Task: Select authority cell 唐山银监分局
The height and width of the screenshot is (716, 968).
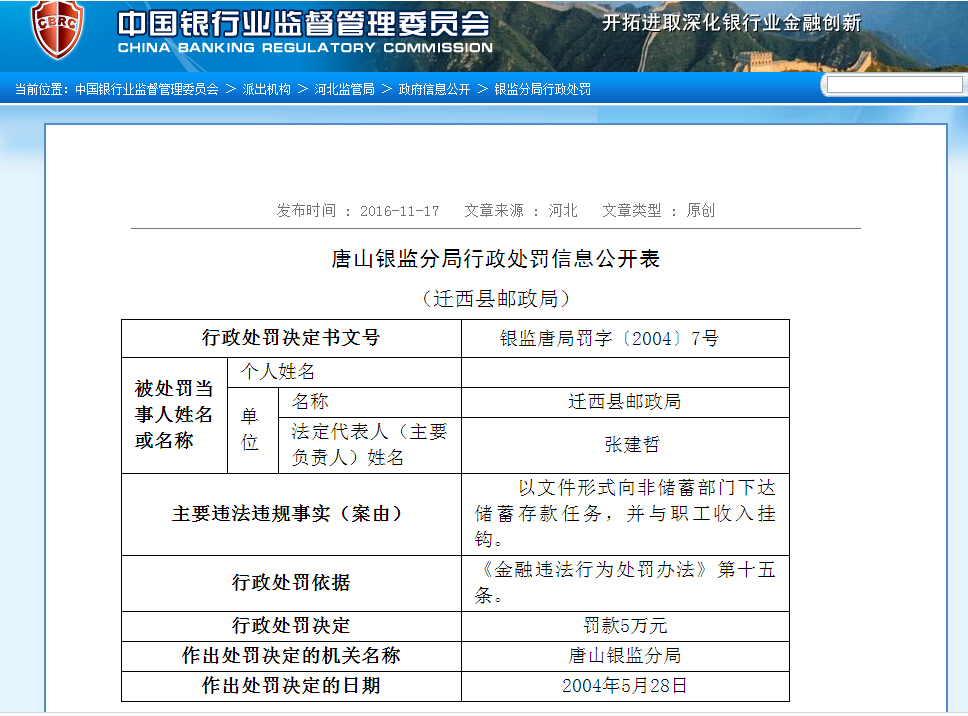Action: pyautogui.click(x=625, y=656)
